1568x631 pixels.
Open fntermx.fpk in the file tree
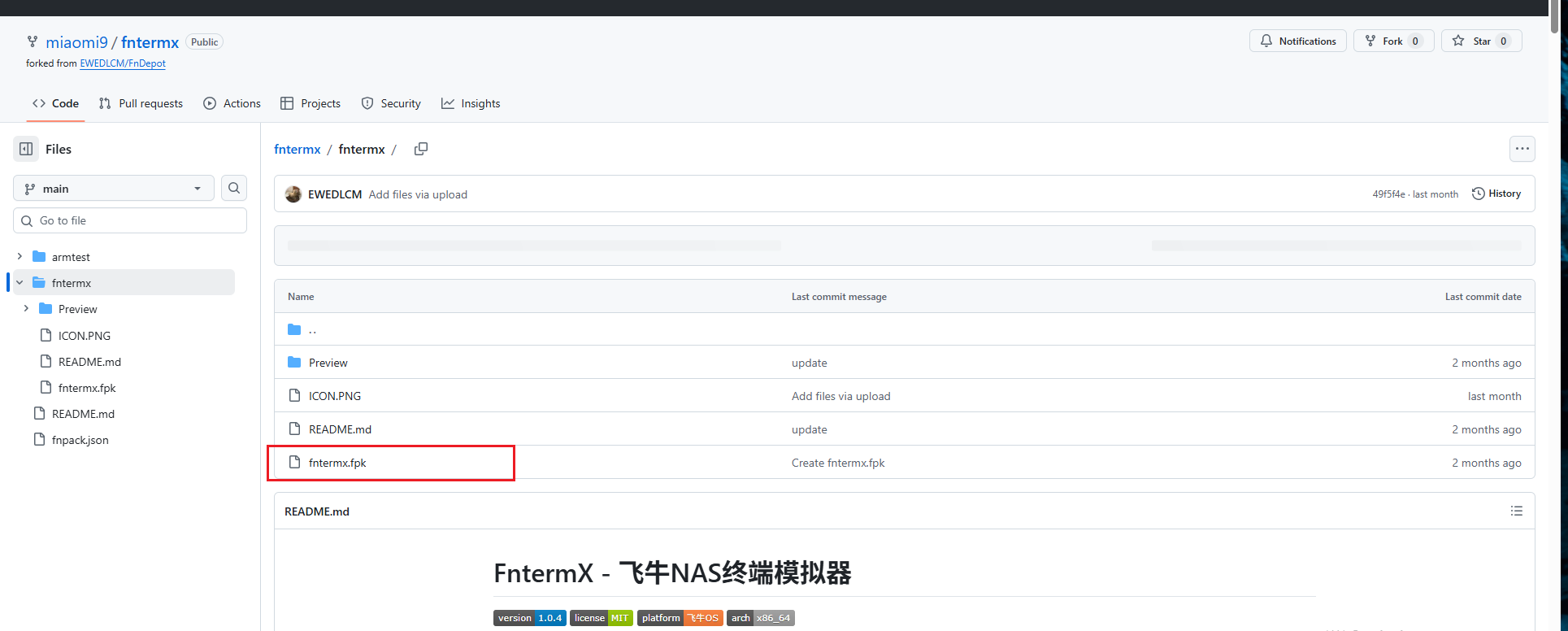coord(87,387)
